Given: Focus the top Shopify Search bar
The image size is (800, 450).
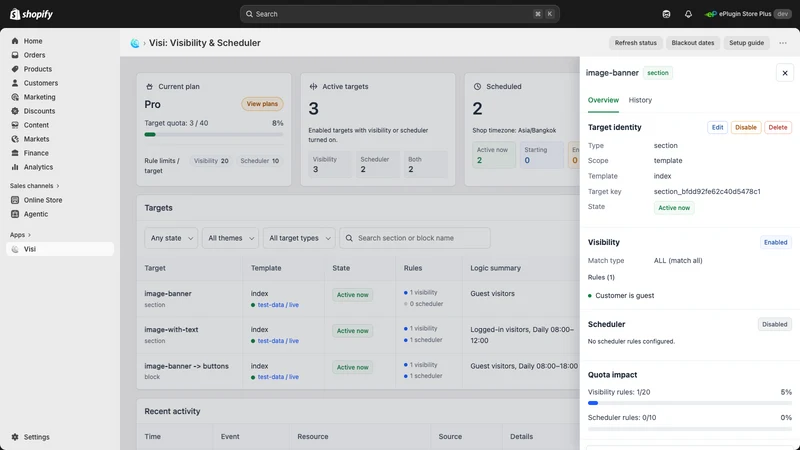Looking at the screenshot, I should 399,14.
